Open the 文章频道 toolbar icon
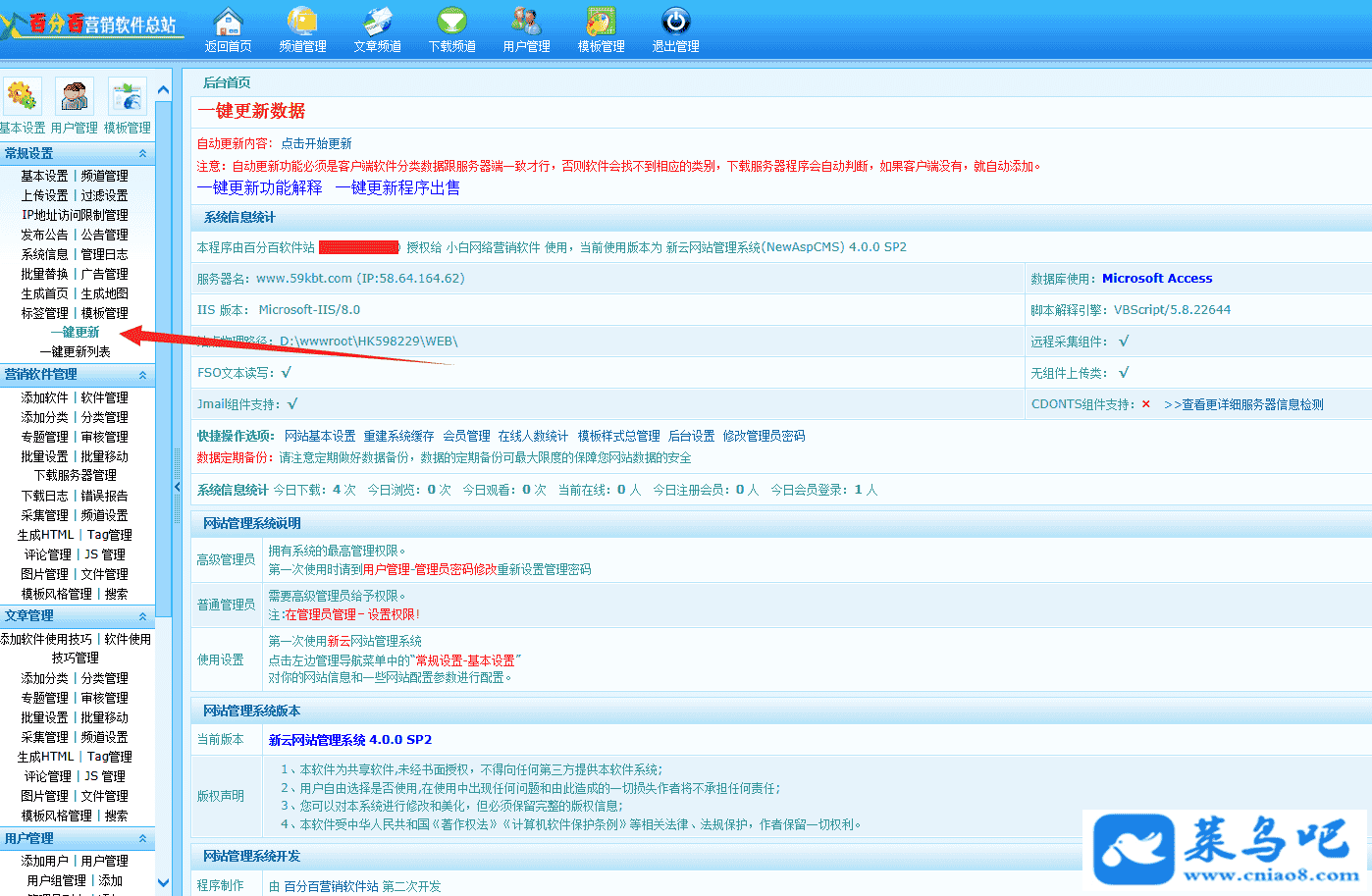Image resolution: width=1372 pixels, height=896 pixels. point(377,22)
